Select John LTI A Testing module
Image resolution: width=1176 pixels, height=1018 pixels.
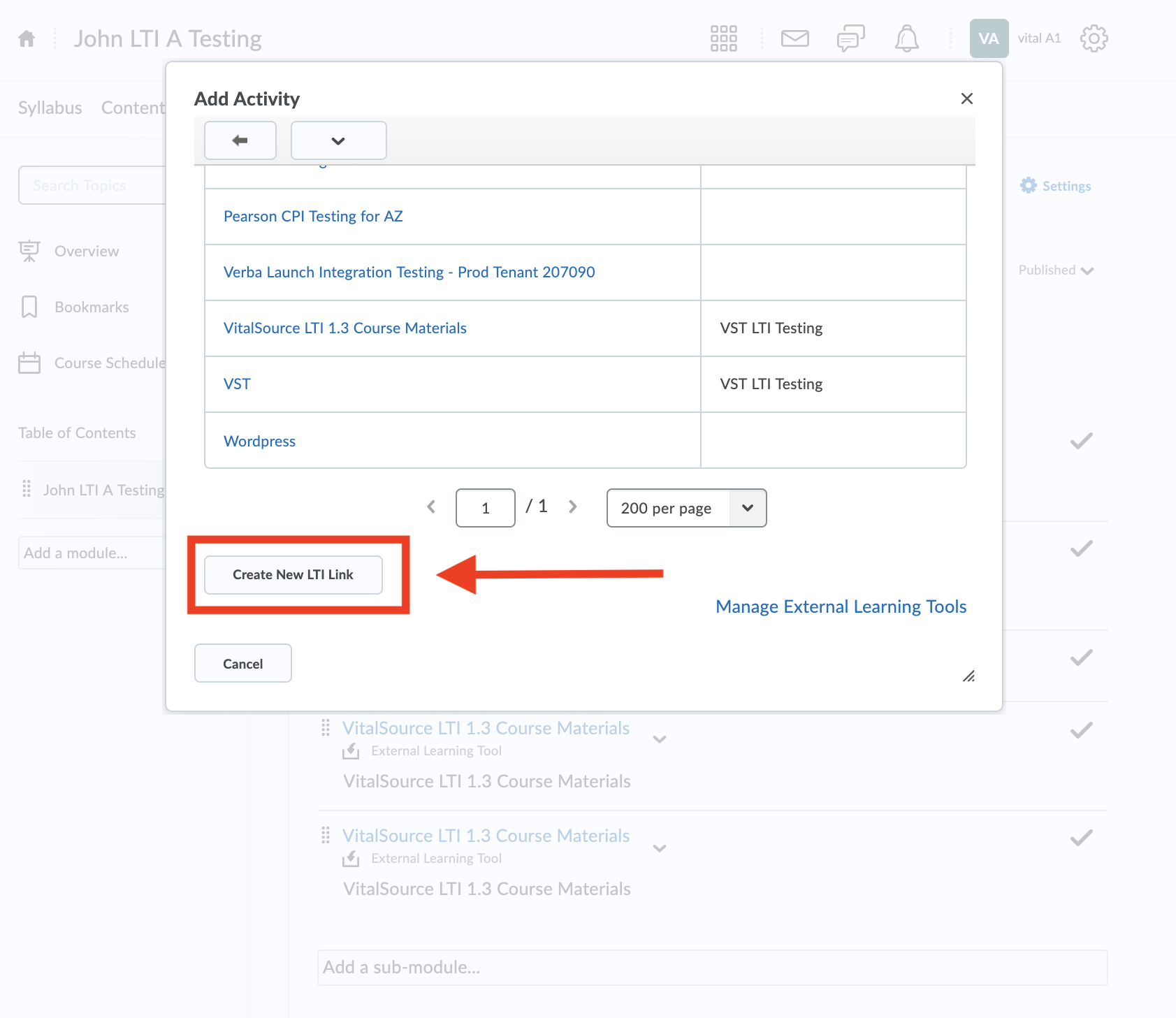103,490
